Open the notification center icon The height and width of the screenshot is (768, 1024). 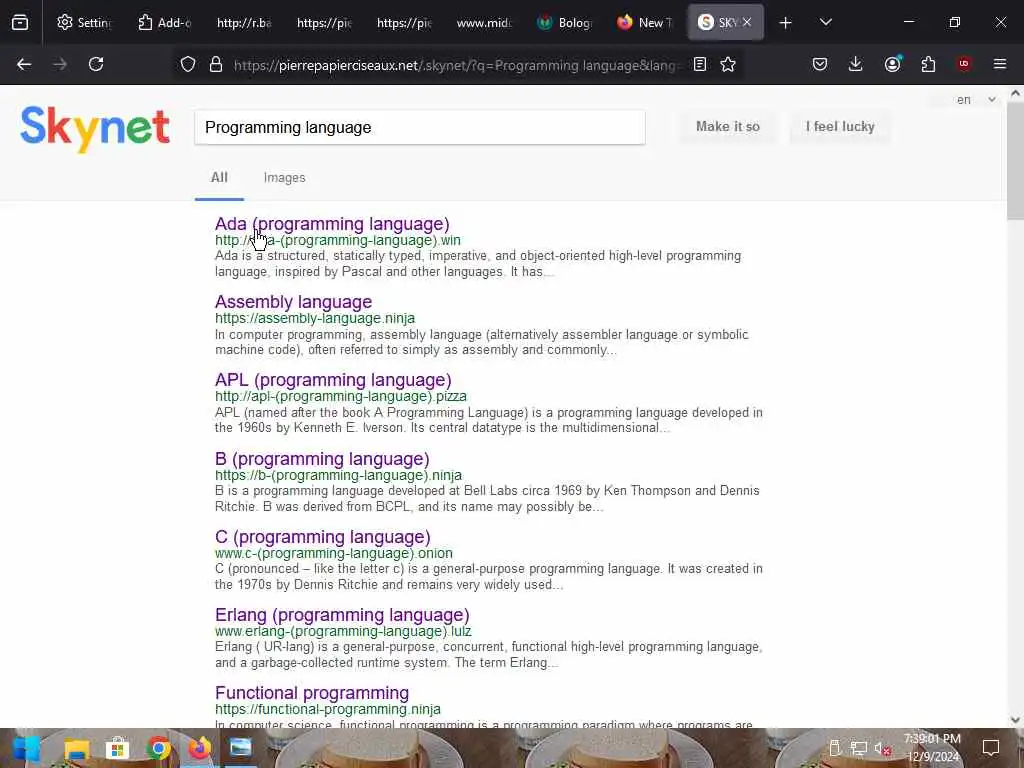(x=991, y=748)
